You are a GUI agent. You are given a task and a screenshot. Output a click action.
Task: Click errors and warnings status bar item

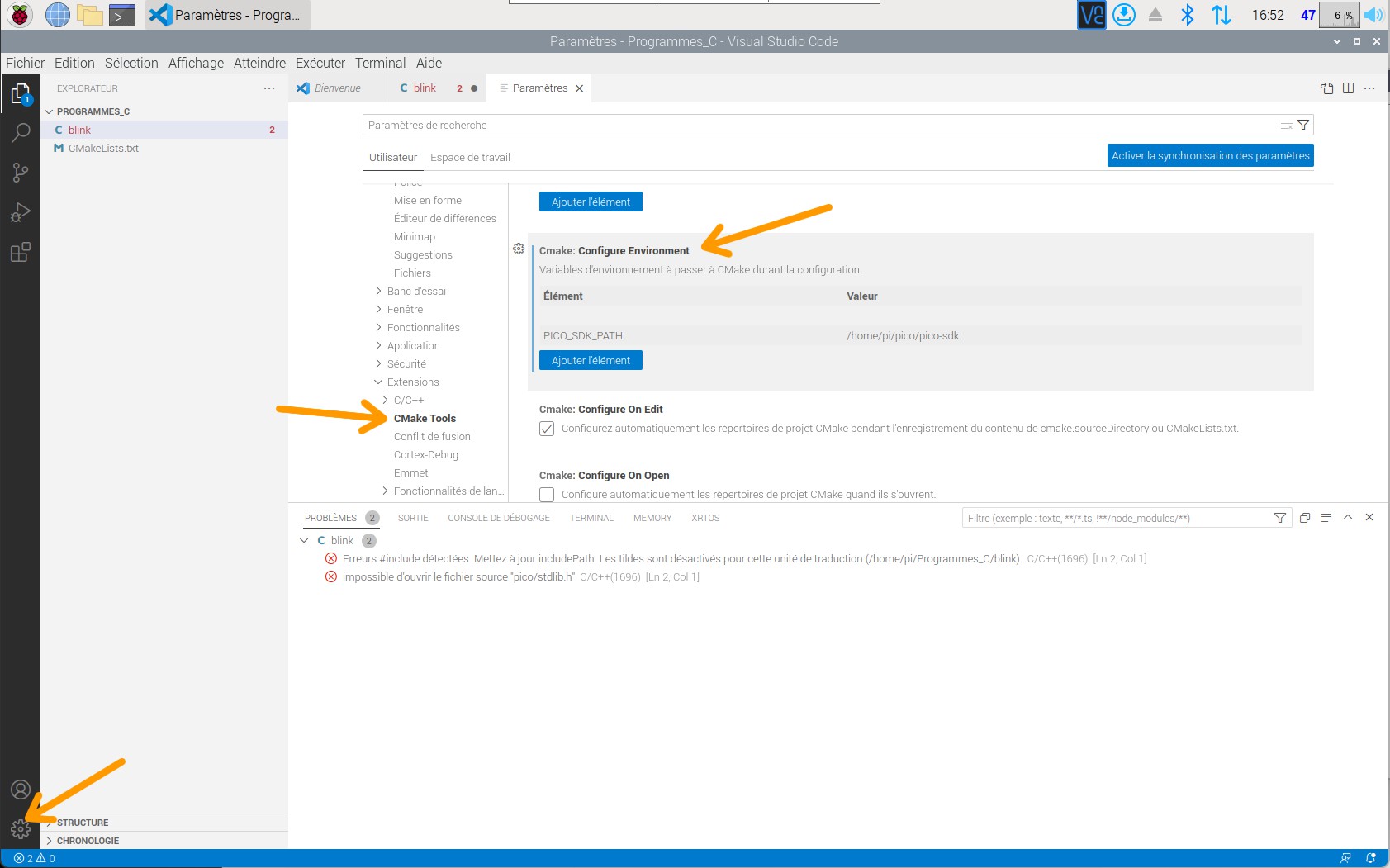pos(35,859)
